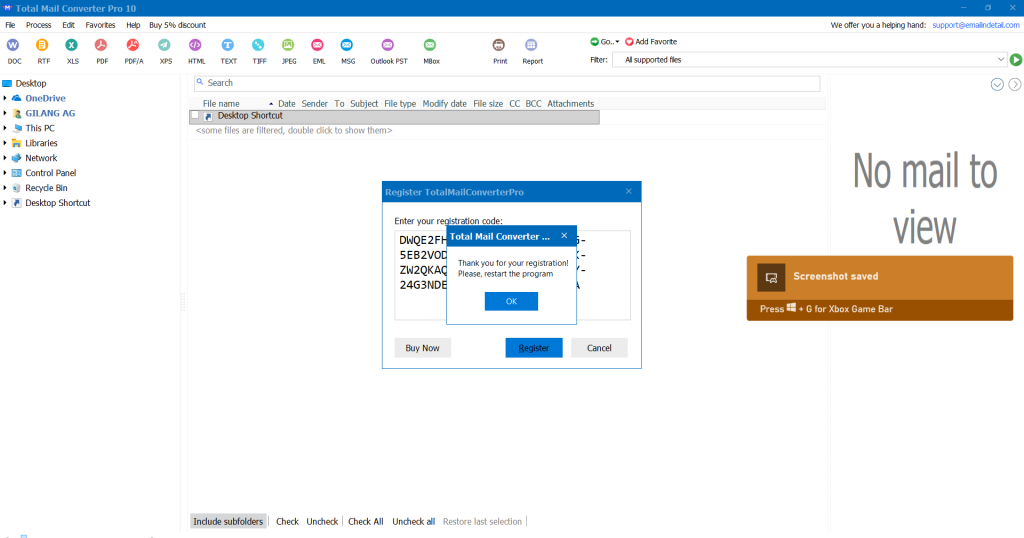Tick the Desktop Shortcut file checkbox
The height and width of the screenshot is (538, 1024).
point(195,116)
